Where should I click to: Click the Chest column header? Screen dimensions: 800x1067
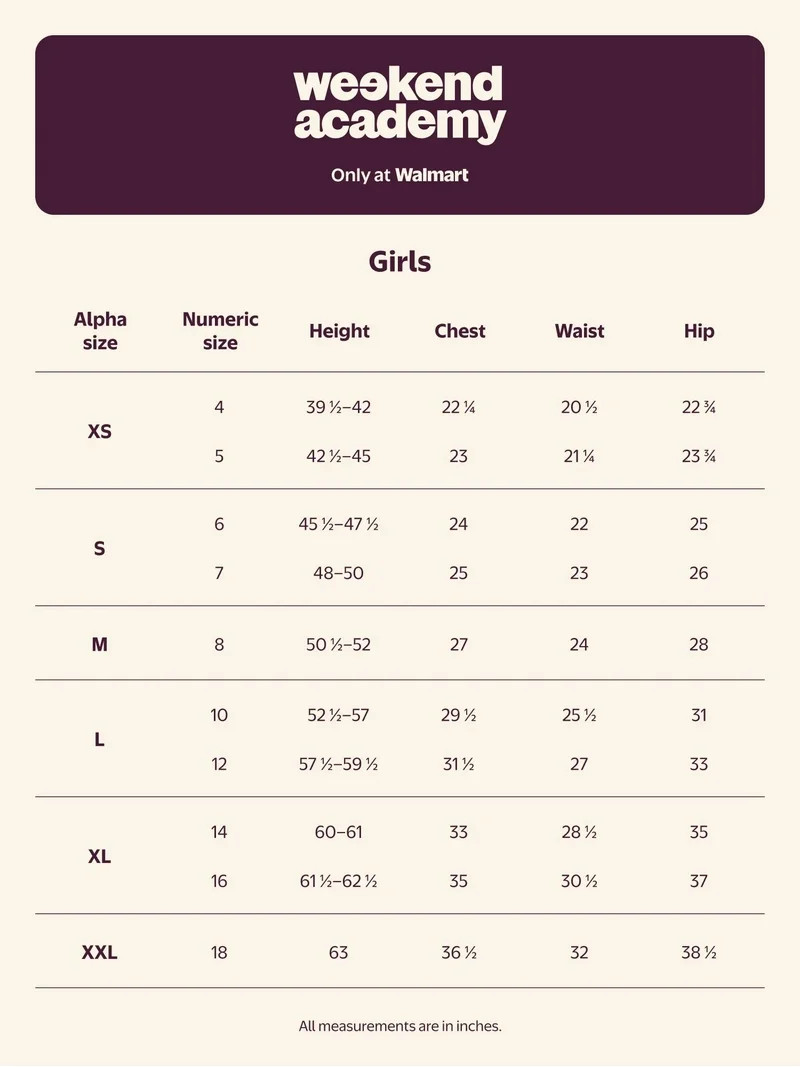click(x=460, y=331)
